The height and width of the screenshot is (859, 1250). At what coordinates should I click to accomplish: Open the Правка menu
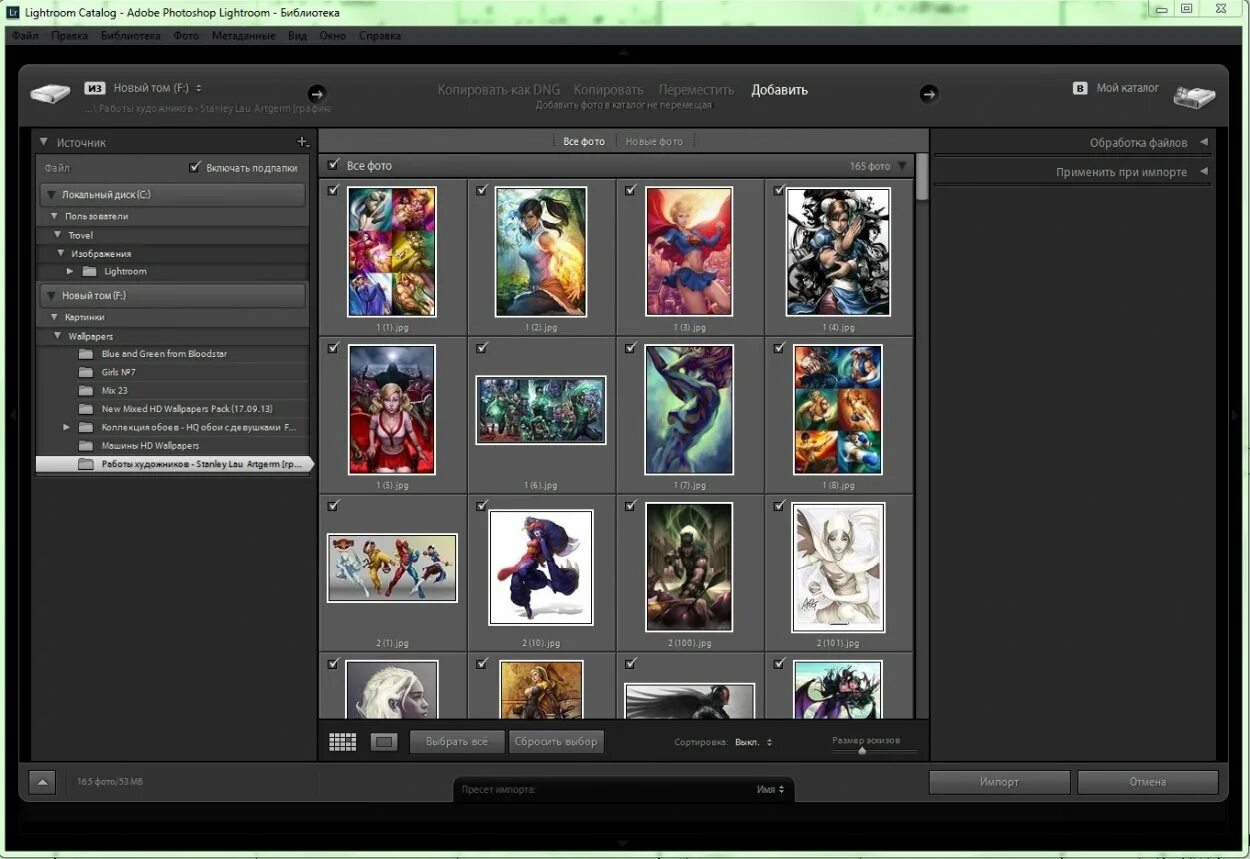pos(69,35)
